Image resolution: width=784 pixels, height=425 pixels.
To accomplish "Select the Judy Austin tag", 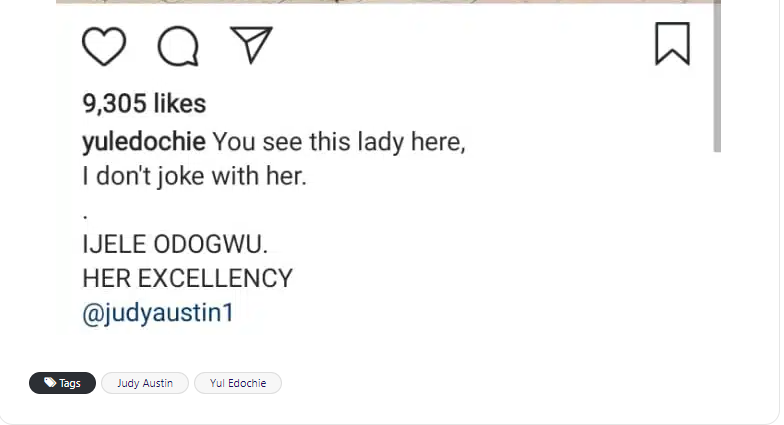I will click(145, 383).
